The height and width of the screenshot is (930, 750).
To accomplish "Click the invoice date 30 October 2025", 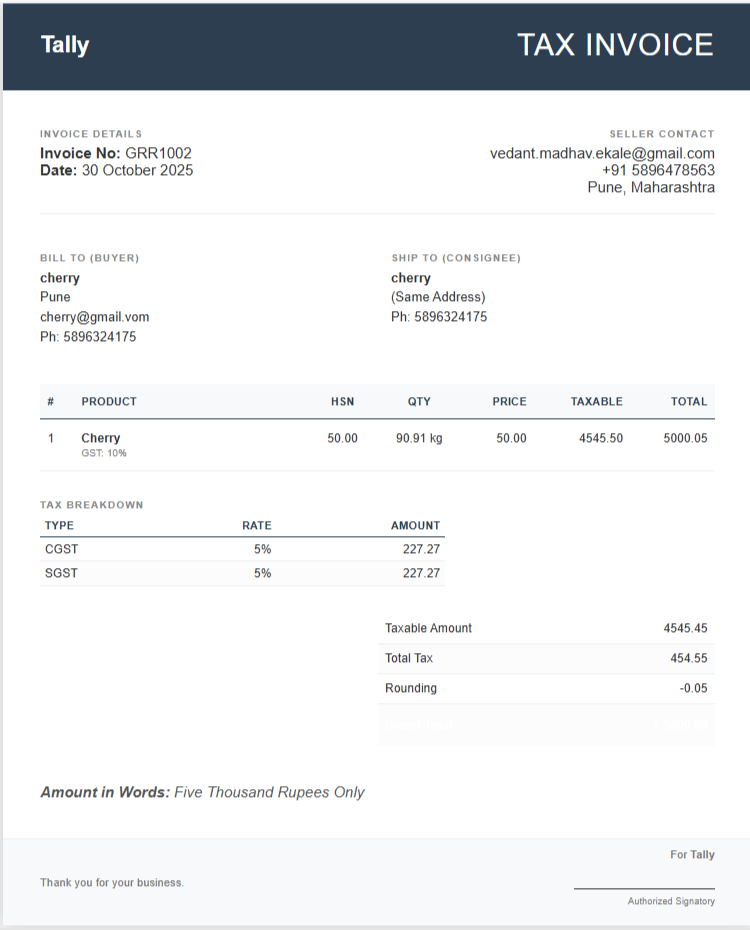I will tap(137, 170).
